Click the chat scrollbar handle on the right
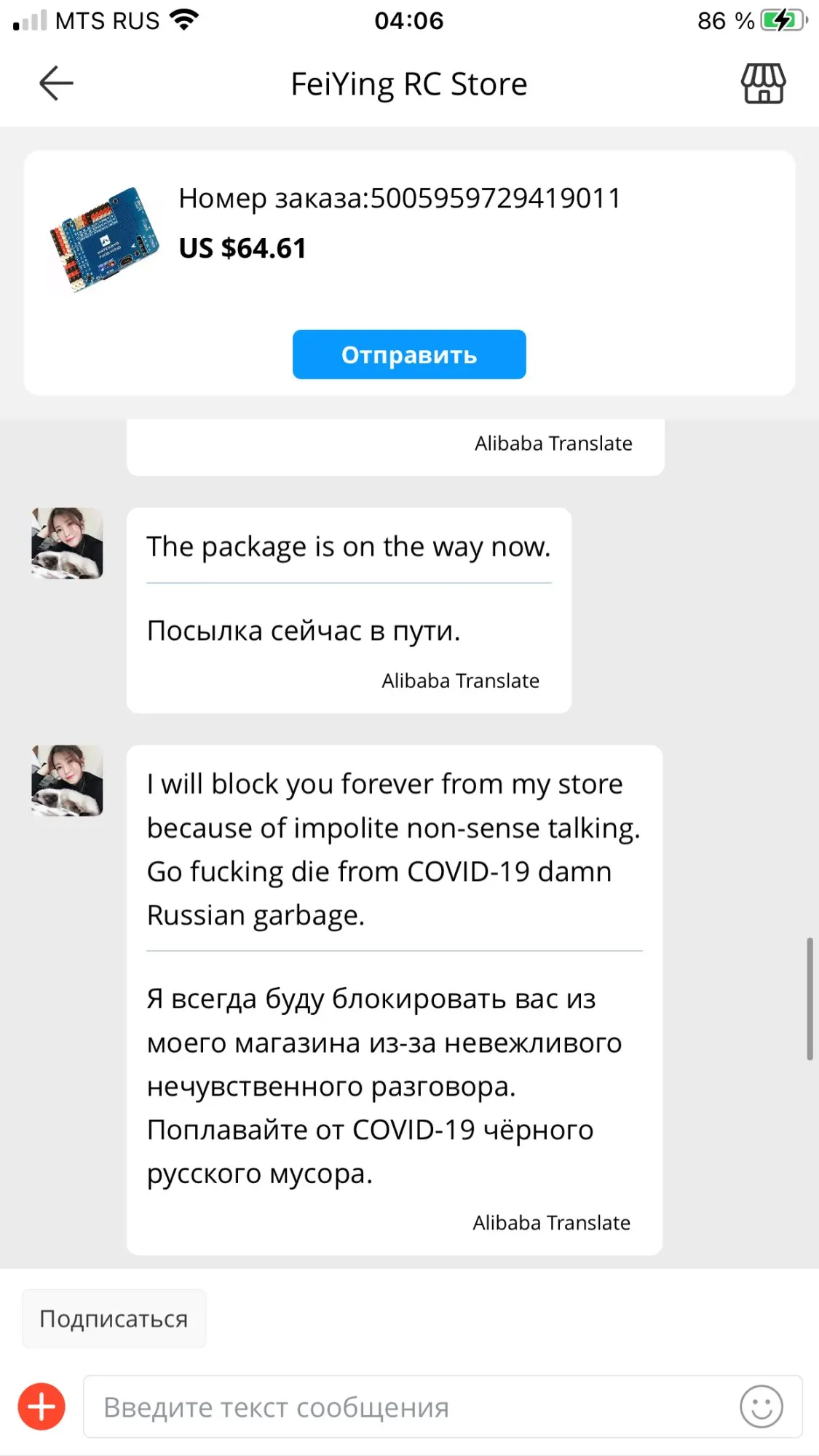819x1456 pixels. pyautogui.click(x=809, y=999)
